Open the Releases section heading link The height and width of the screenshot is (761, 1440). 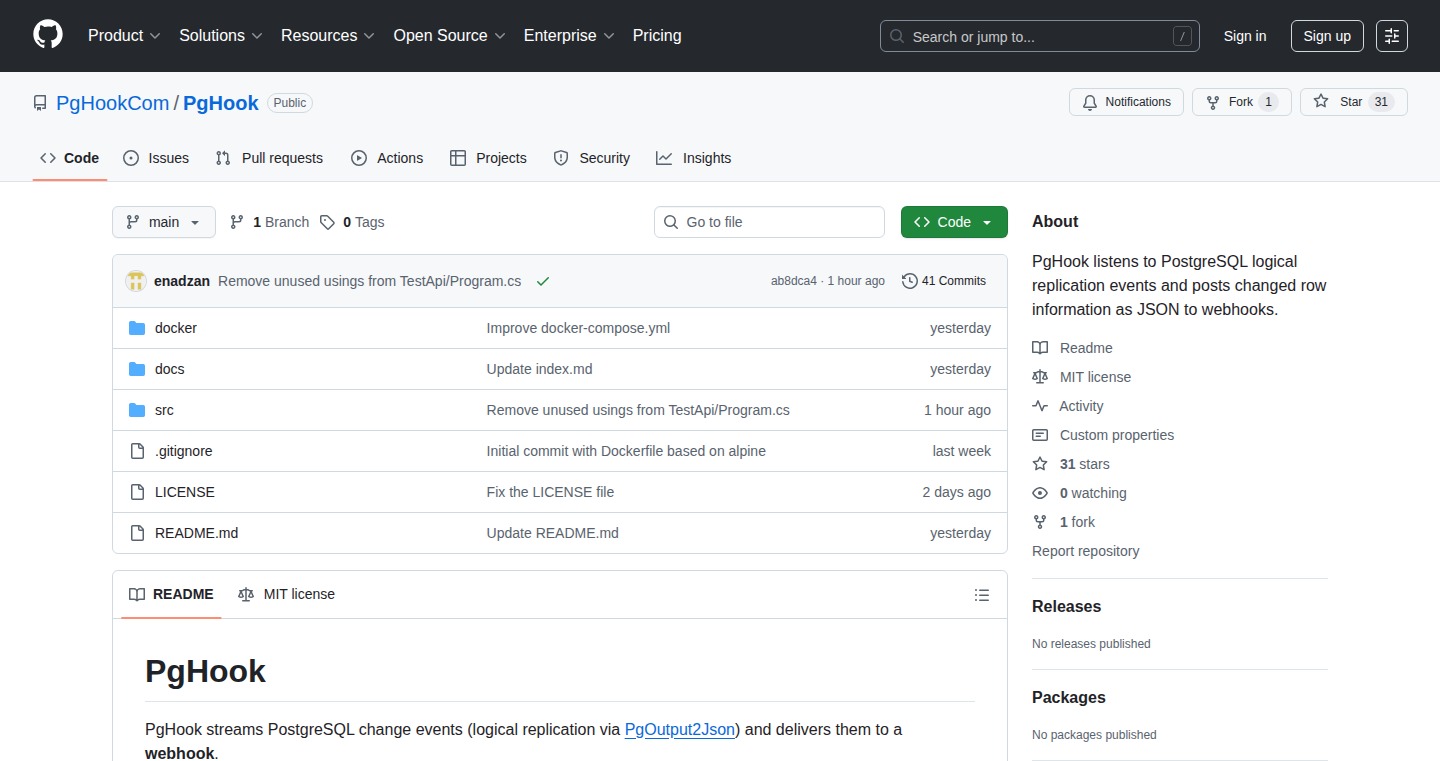(1066, 606)
